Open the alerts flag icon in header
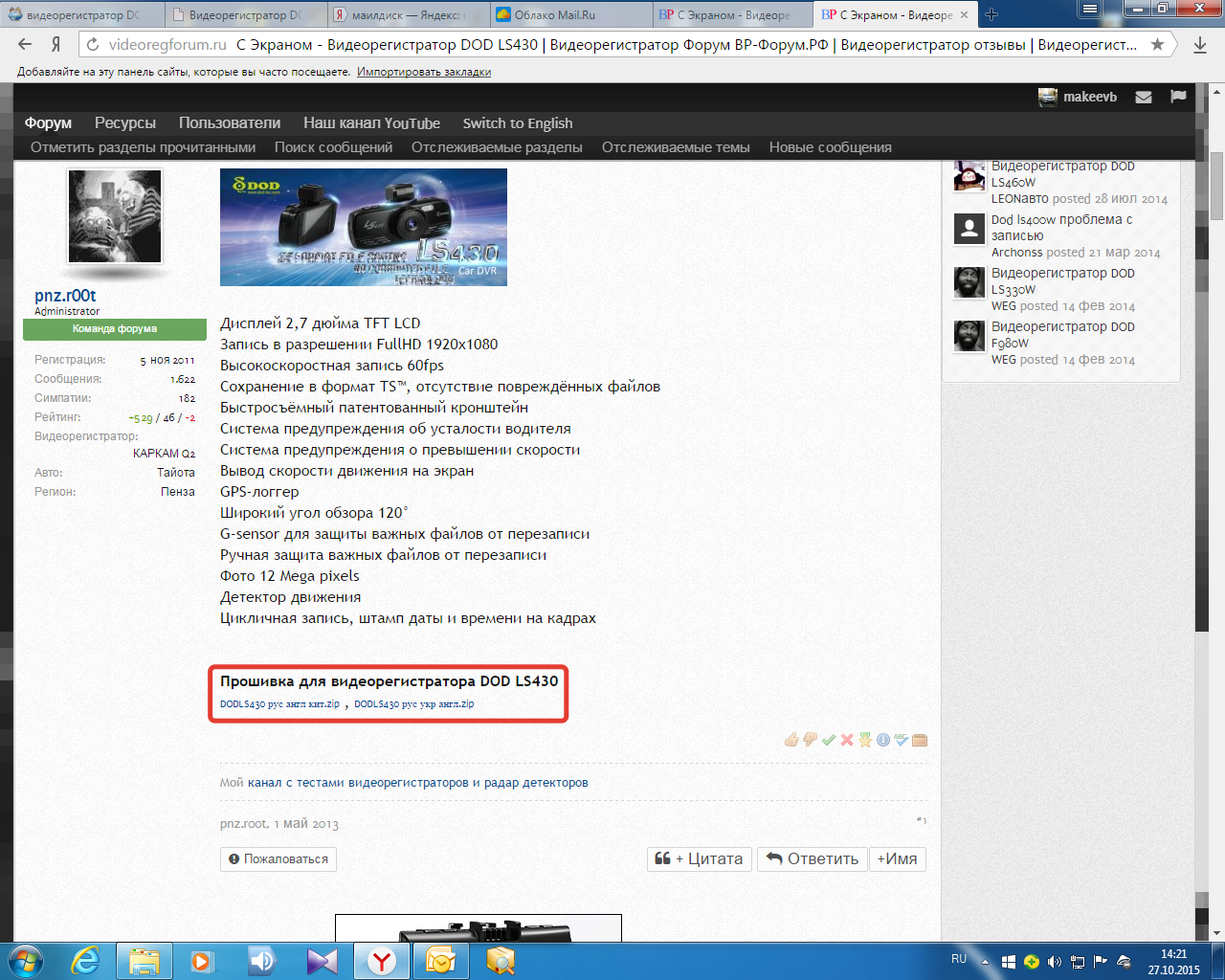The height and width of the screenshot is (980, 1225). coord(1178,97)
